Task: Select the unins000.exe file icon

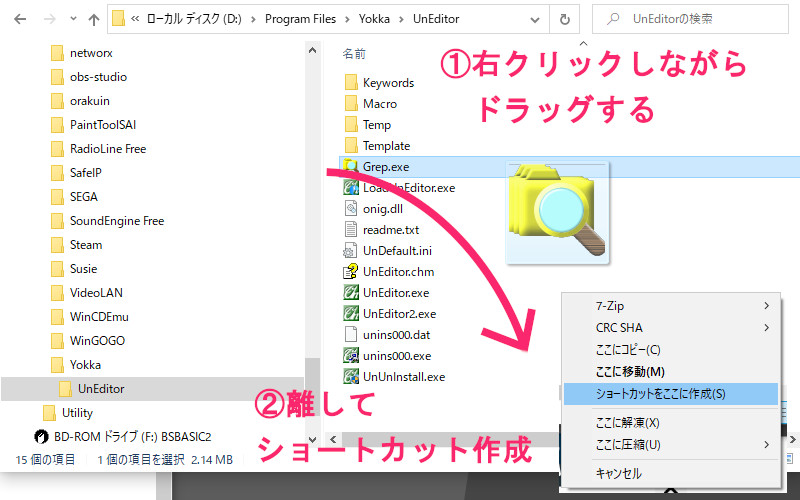Action: pyautogui.click(x=351, y=355)
